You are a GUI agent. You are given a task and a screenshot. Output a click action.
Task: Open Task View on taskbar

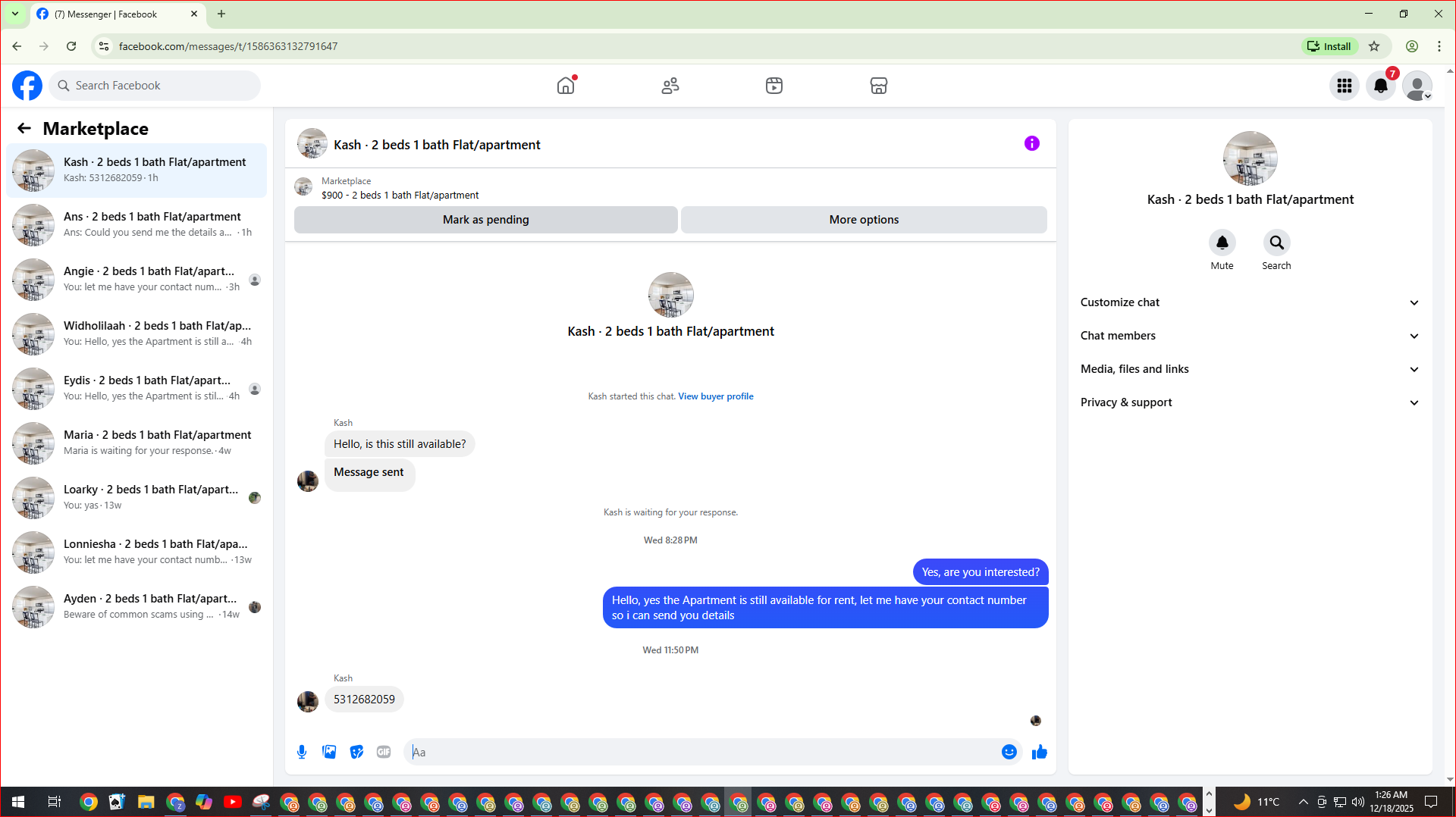(x=54, y=802)
